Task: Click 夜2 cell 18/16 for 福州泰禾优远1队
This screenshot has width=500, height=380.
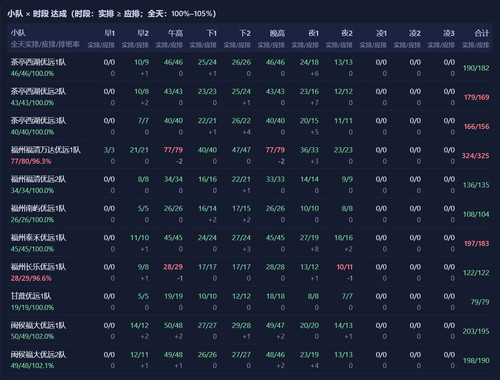Action: 344,238
